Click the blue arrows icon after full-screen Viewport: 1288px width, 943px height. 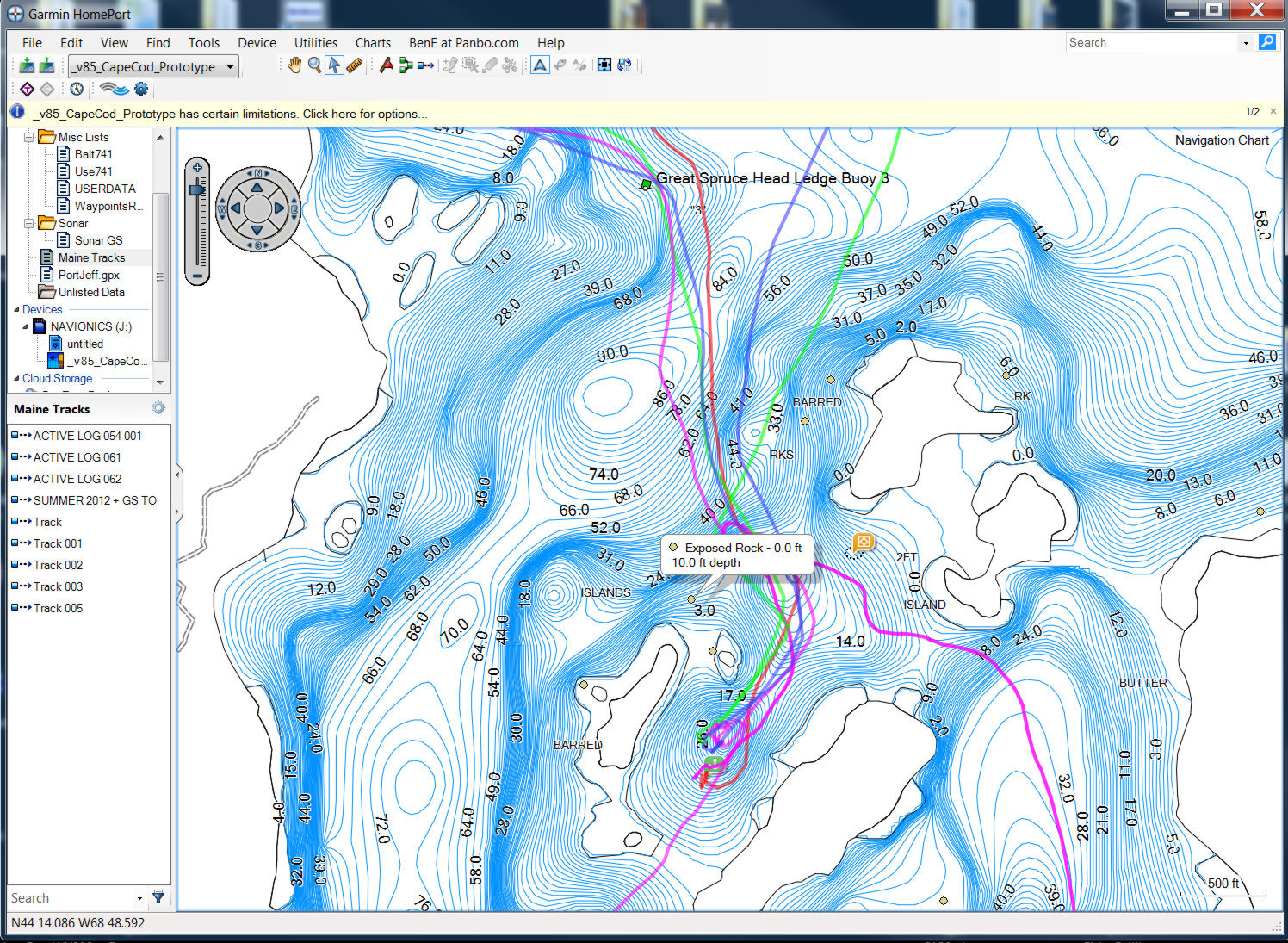pos(624,65)
